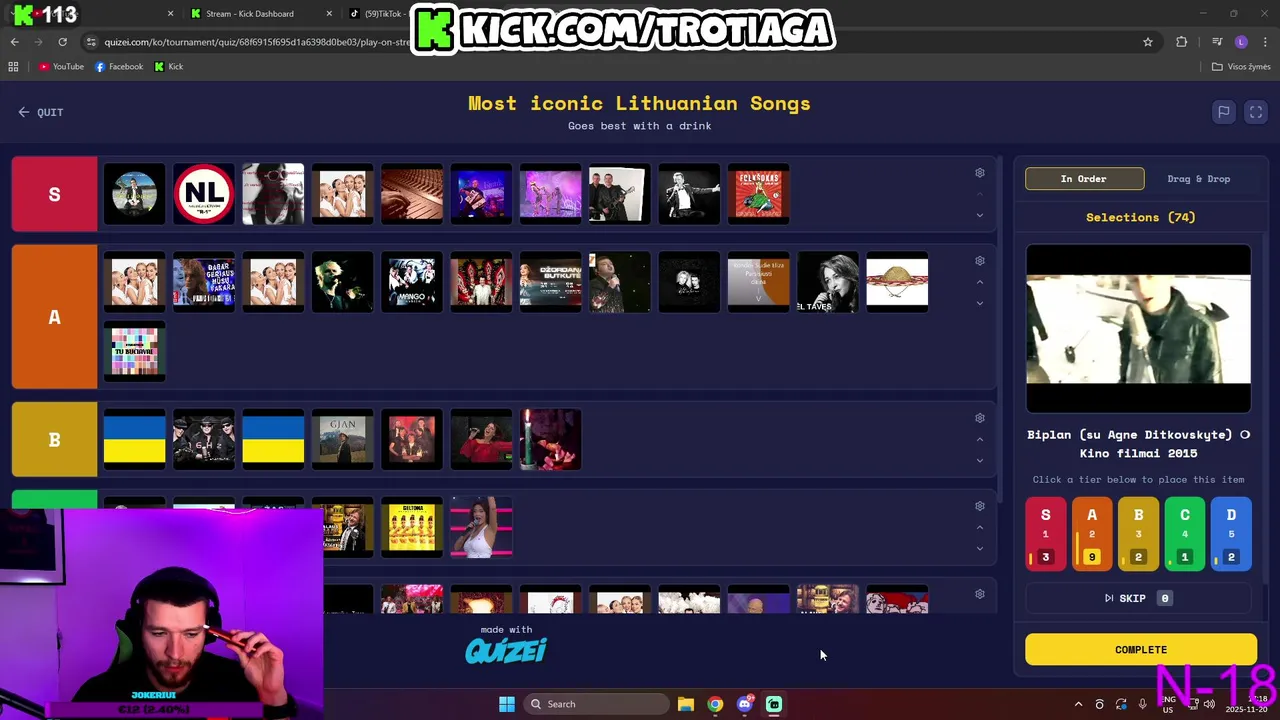Open the Facebook bookmark
Screen dimensions: 1280x720
(119, 67)
